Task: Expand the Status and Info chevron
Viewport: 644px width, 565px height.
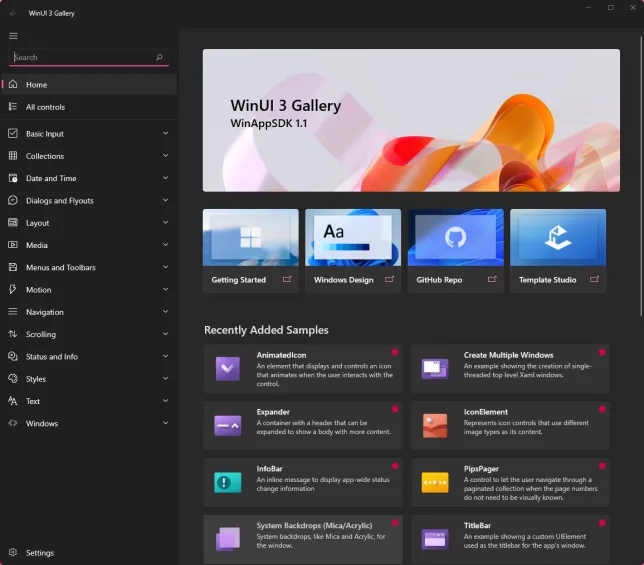Action: tap(165, 357)
